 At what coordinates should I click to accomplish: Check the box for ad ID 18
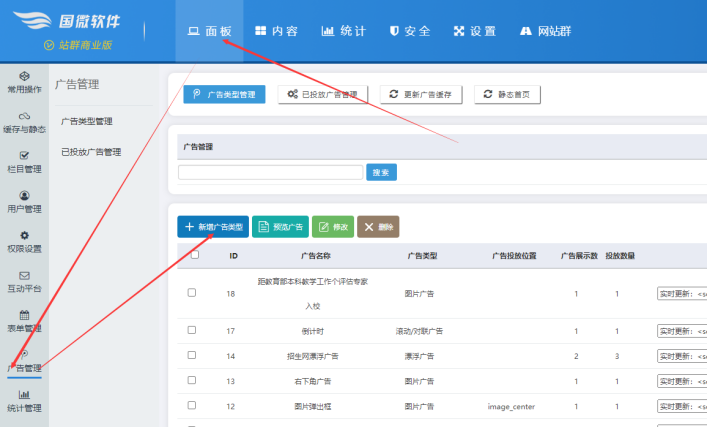pos(192,293)
